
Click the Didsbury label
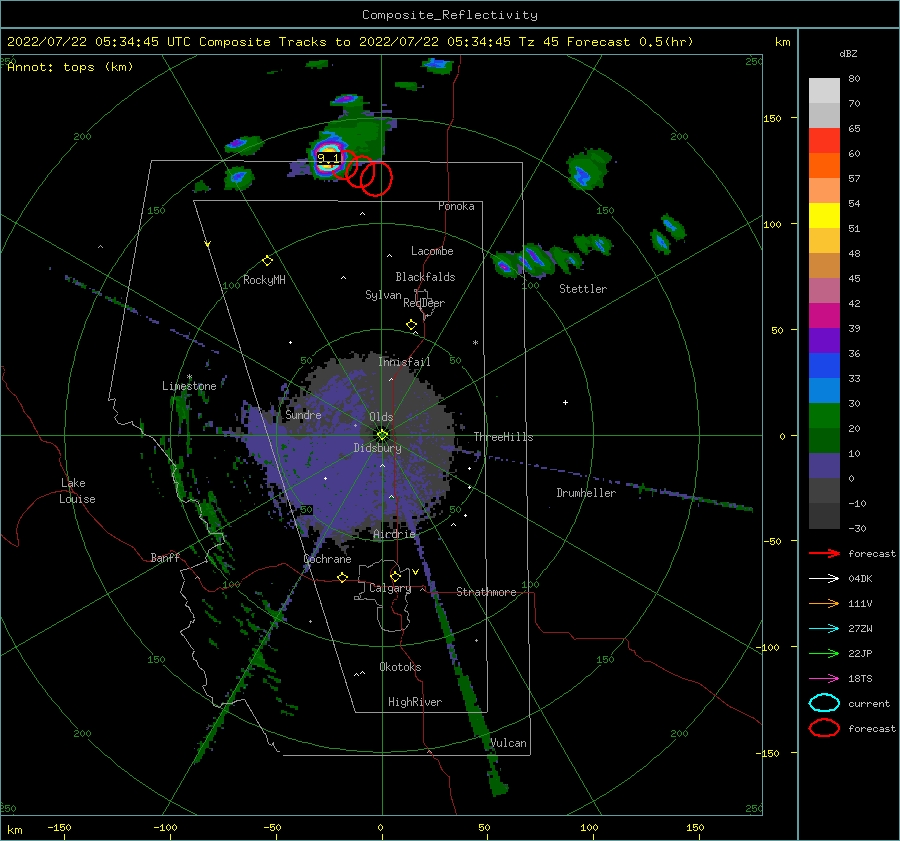coord(378,448)
